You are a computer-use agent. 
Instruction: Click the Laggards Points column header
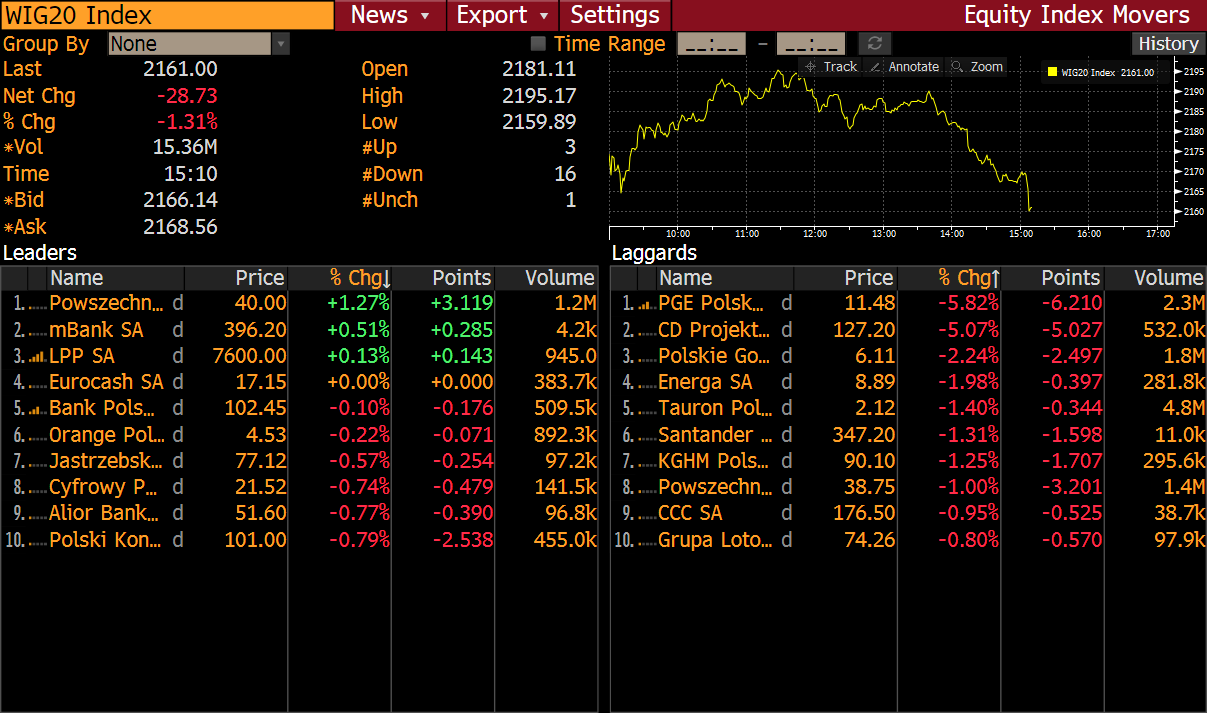[1052, 278]
